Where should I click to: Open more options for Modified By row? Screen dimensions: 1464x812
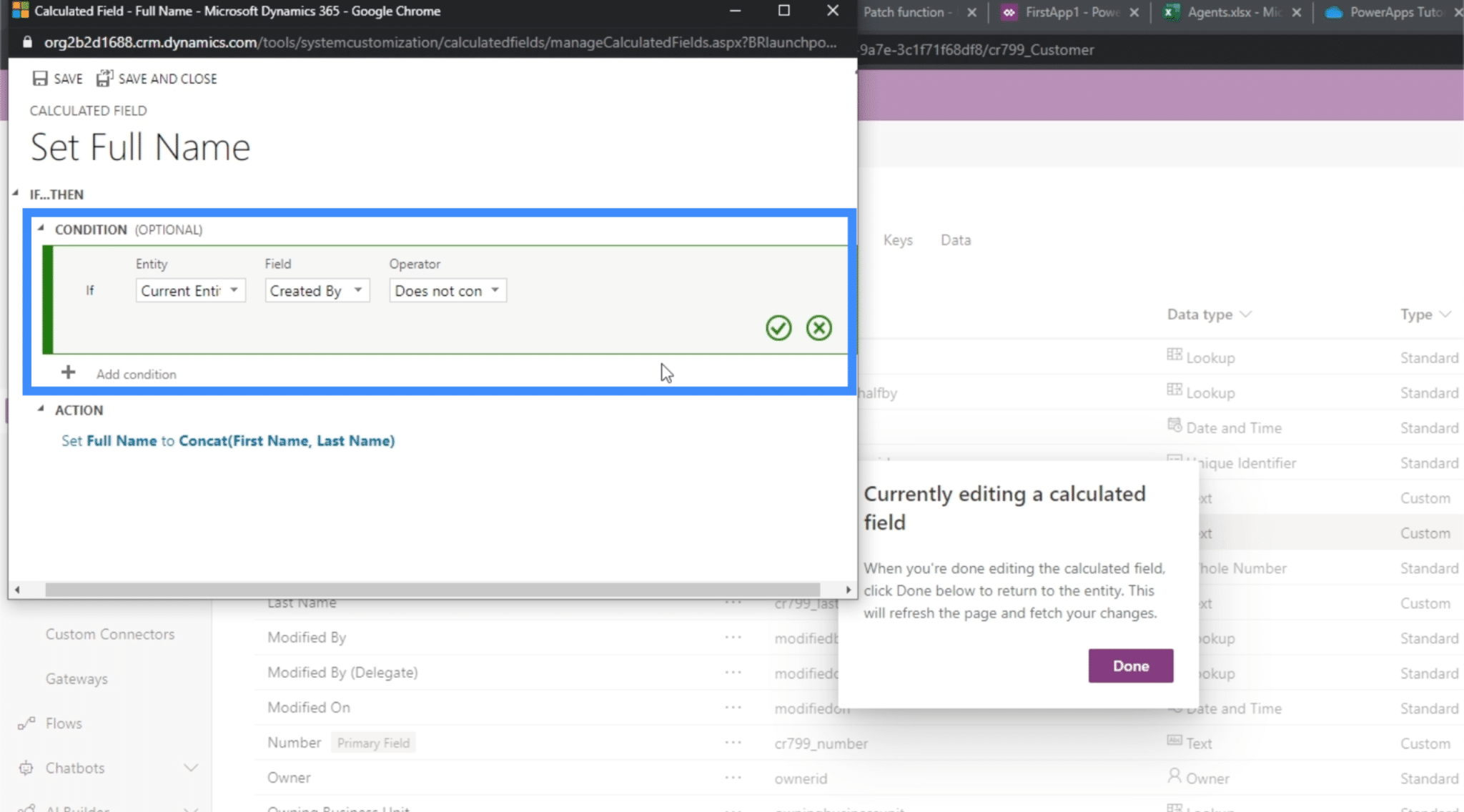tap(733, 638)
